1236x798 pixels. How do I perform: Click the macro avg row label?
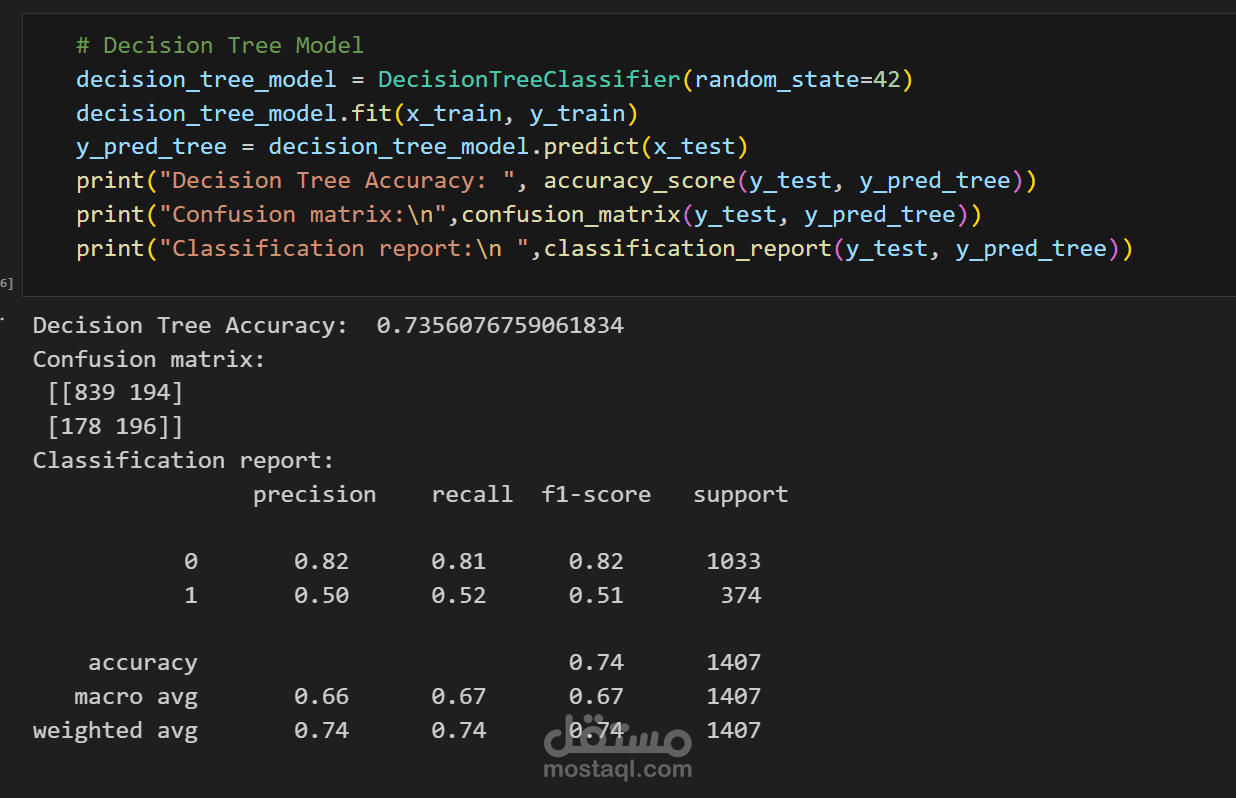136,696
